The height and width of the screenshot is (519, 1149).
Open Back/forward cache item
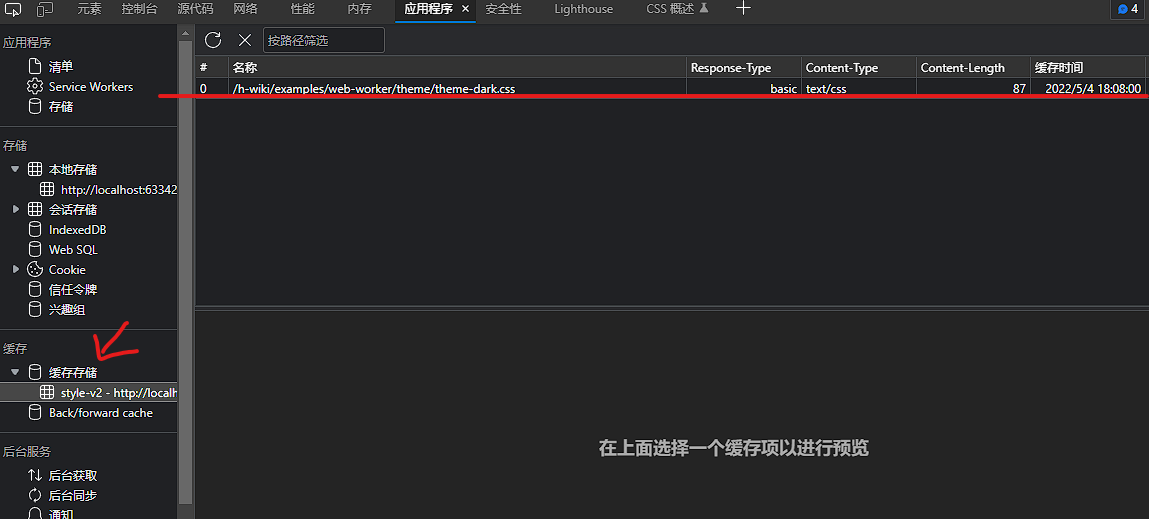coord(101,413)
